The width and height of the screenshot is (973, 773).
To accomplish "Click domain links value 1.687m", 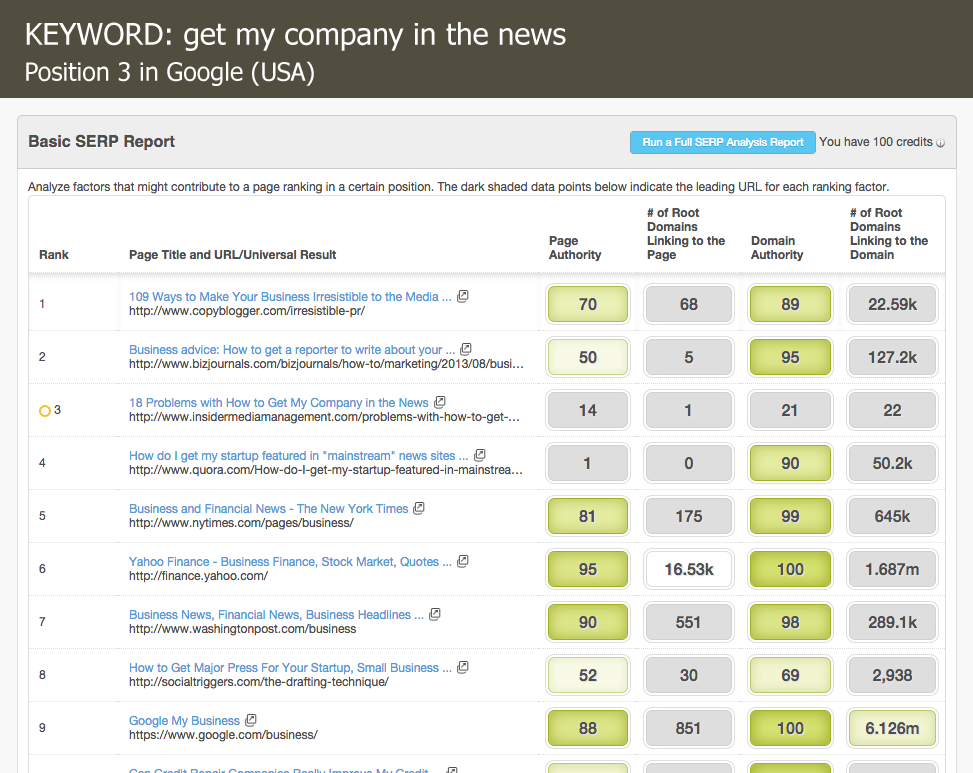I will click(x=892, y=570).
